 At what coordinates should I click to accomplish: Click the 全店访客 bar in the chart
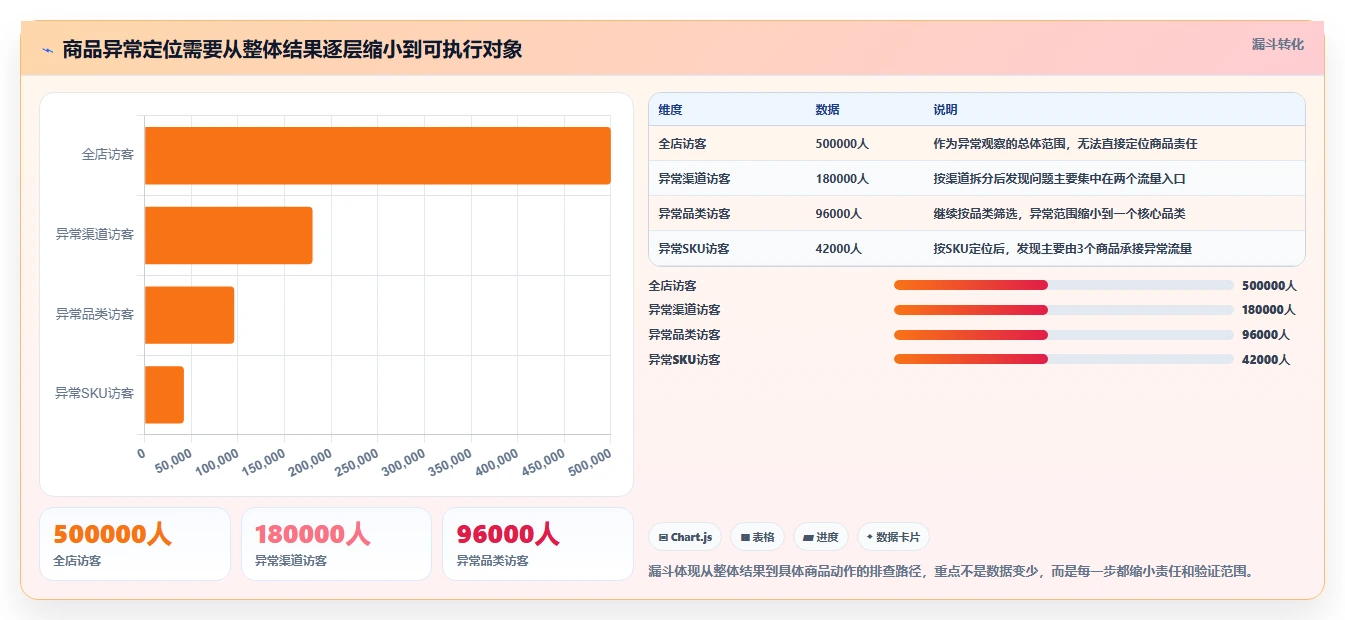[377, 155]
